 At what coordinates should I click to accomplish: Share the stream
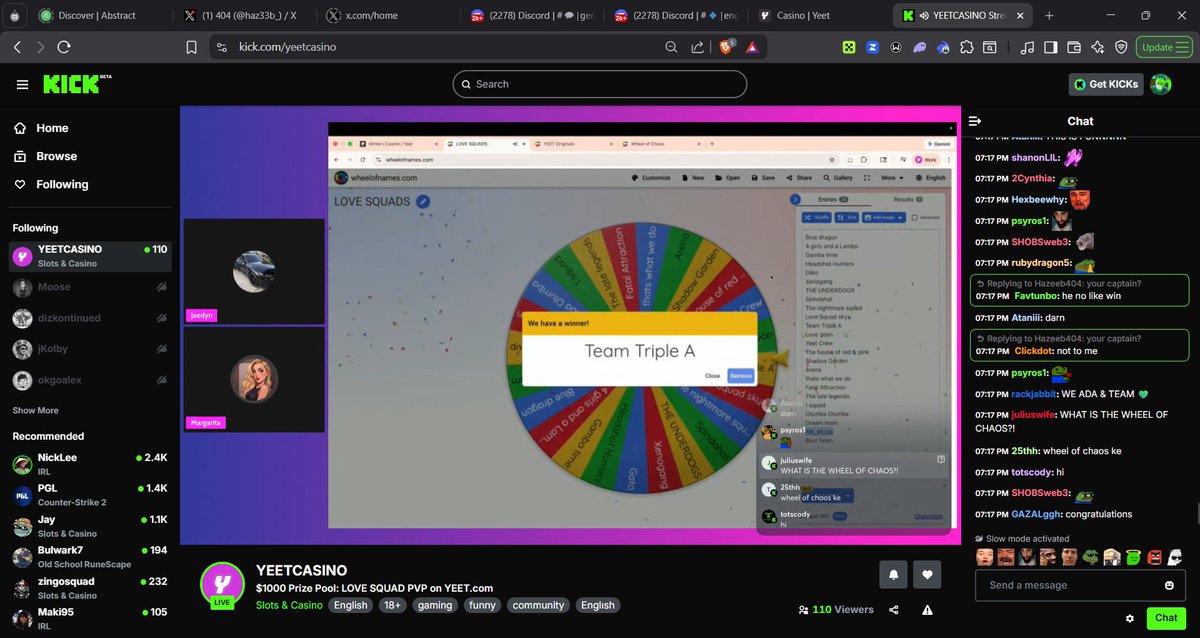click(x=894, y=610)
